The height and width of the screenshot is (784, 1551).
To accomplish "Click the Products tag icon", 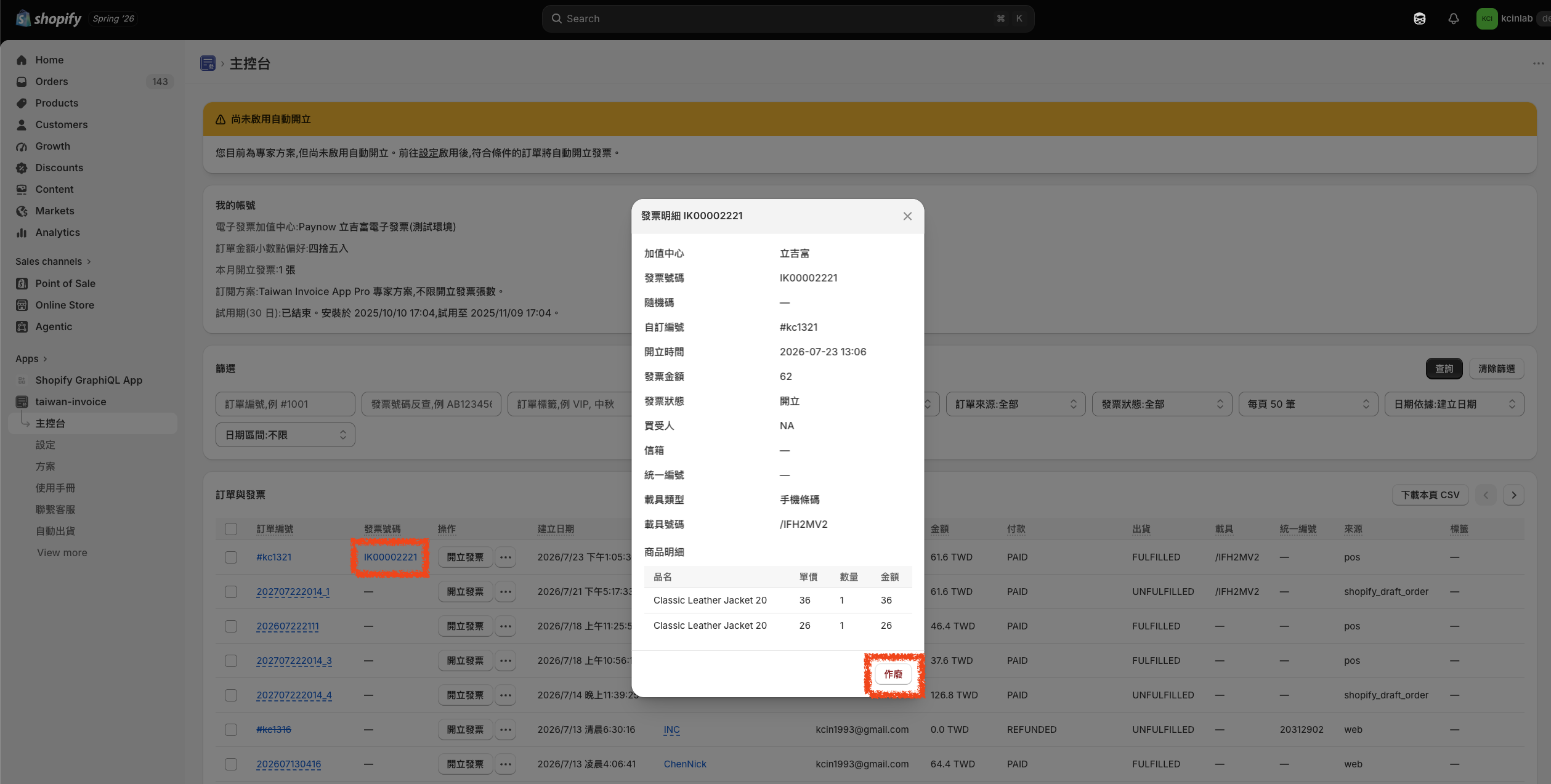I will [x=22, y=103].
